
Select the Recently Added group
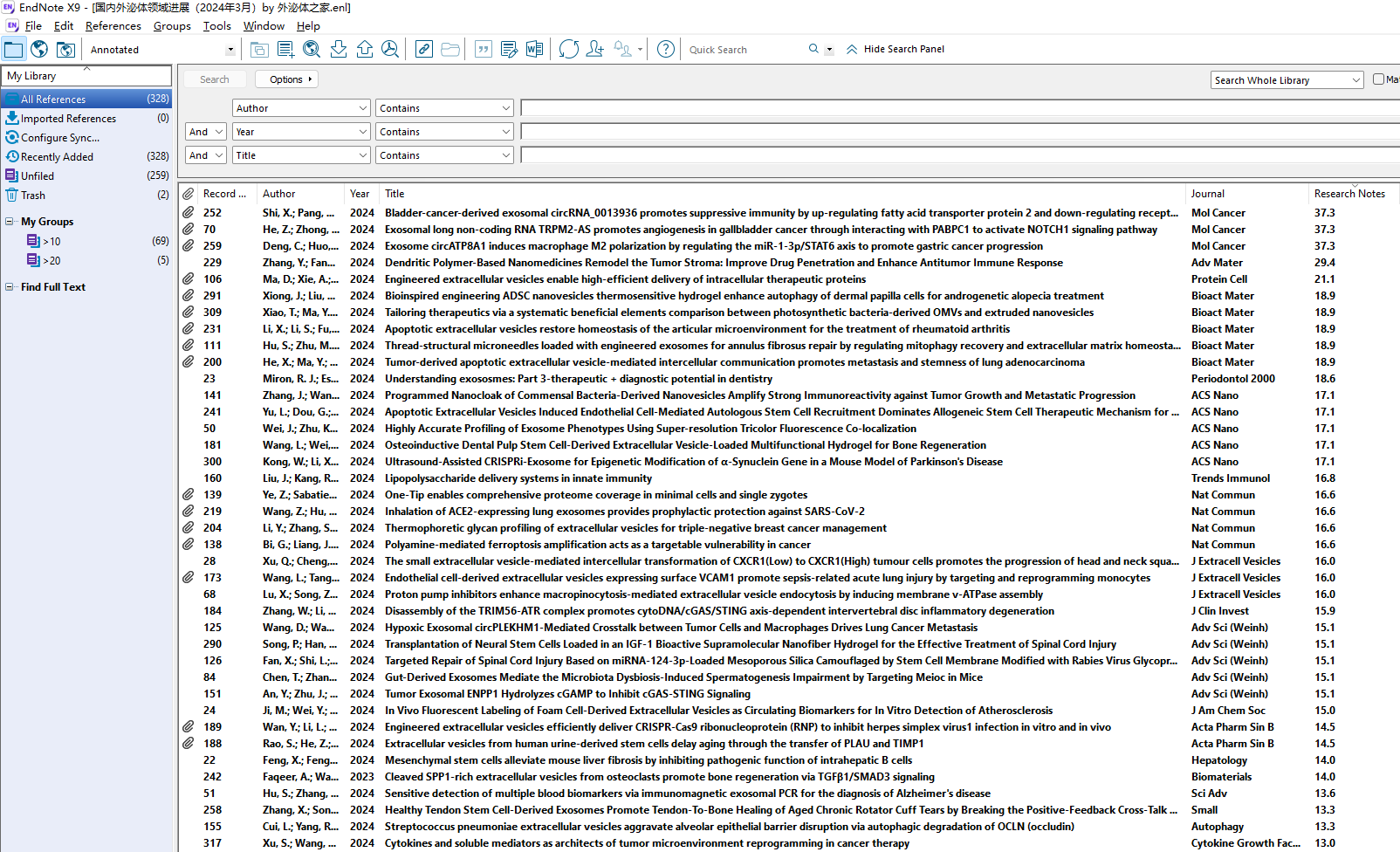point(86,157)
